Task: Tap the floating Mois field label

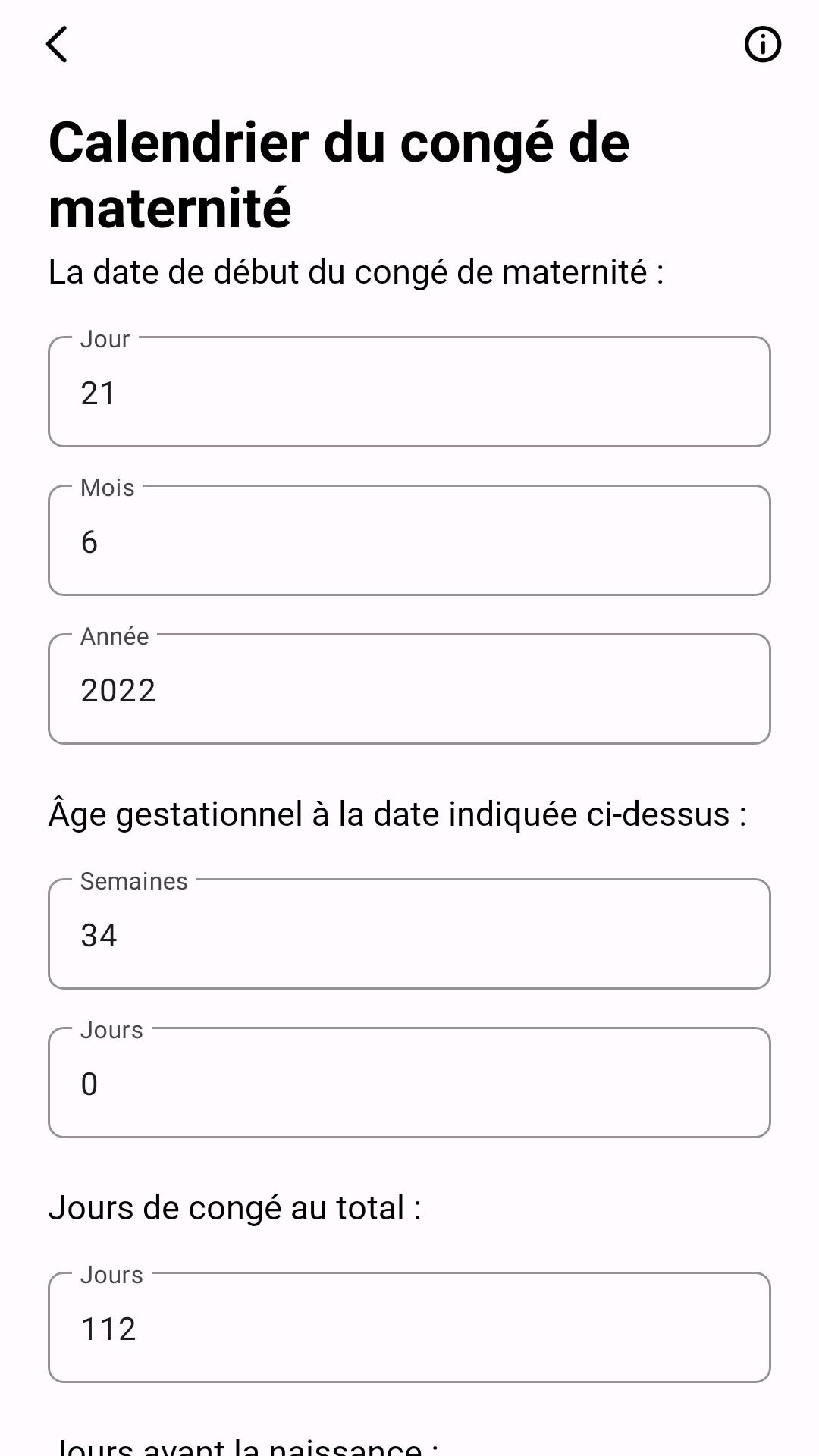Action: pyautogui.click(x=108, y=488)
